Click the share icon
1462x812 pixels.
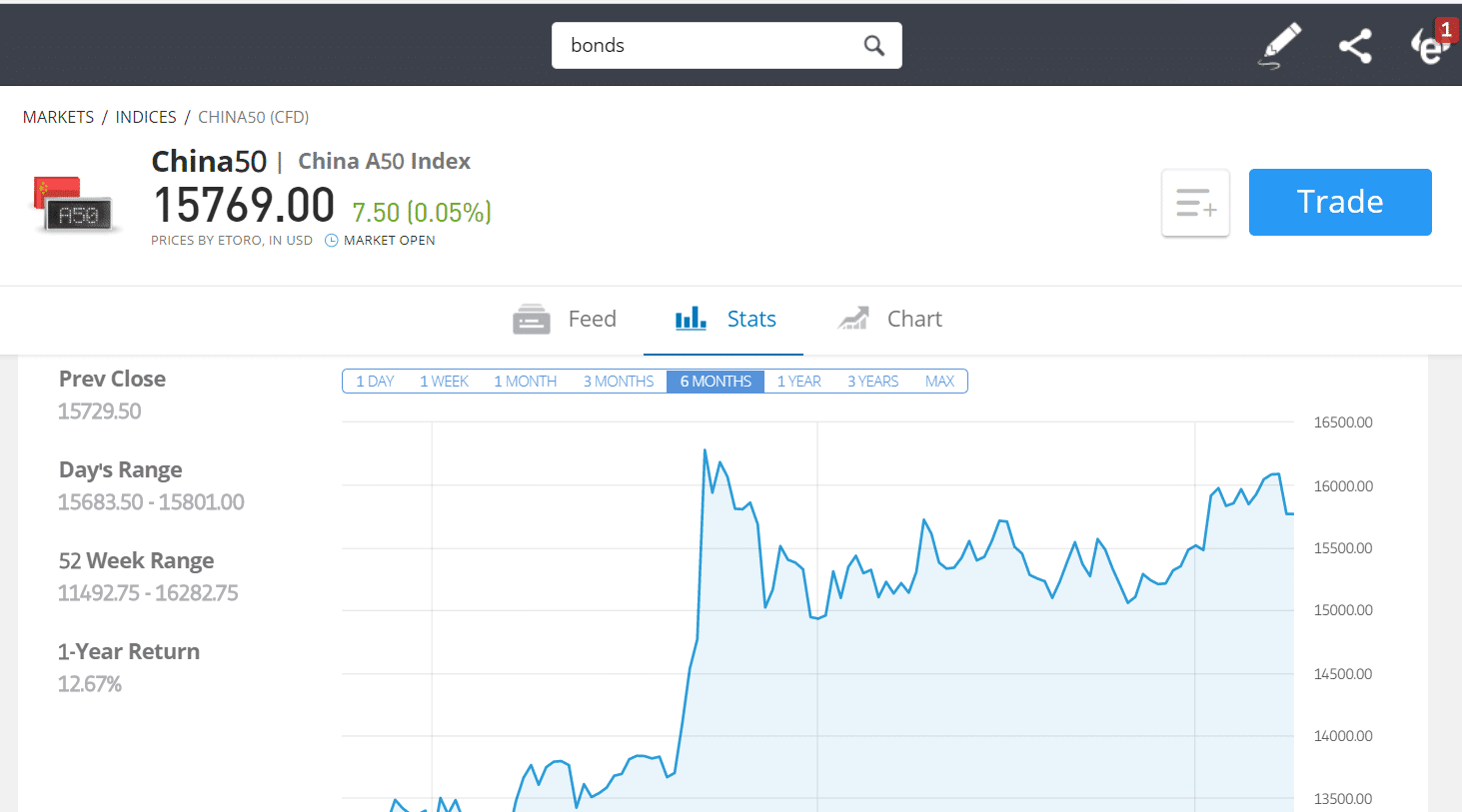click(x=1355, y=46)
